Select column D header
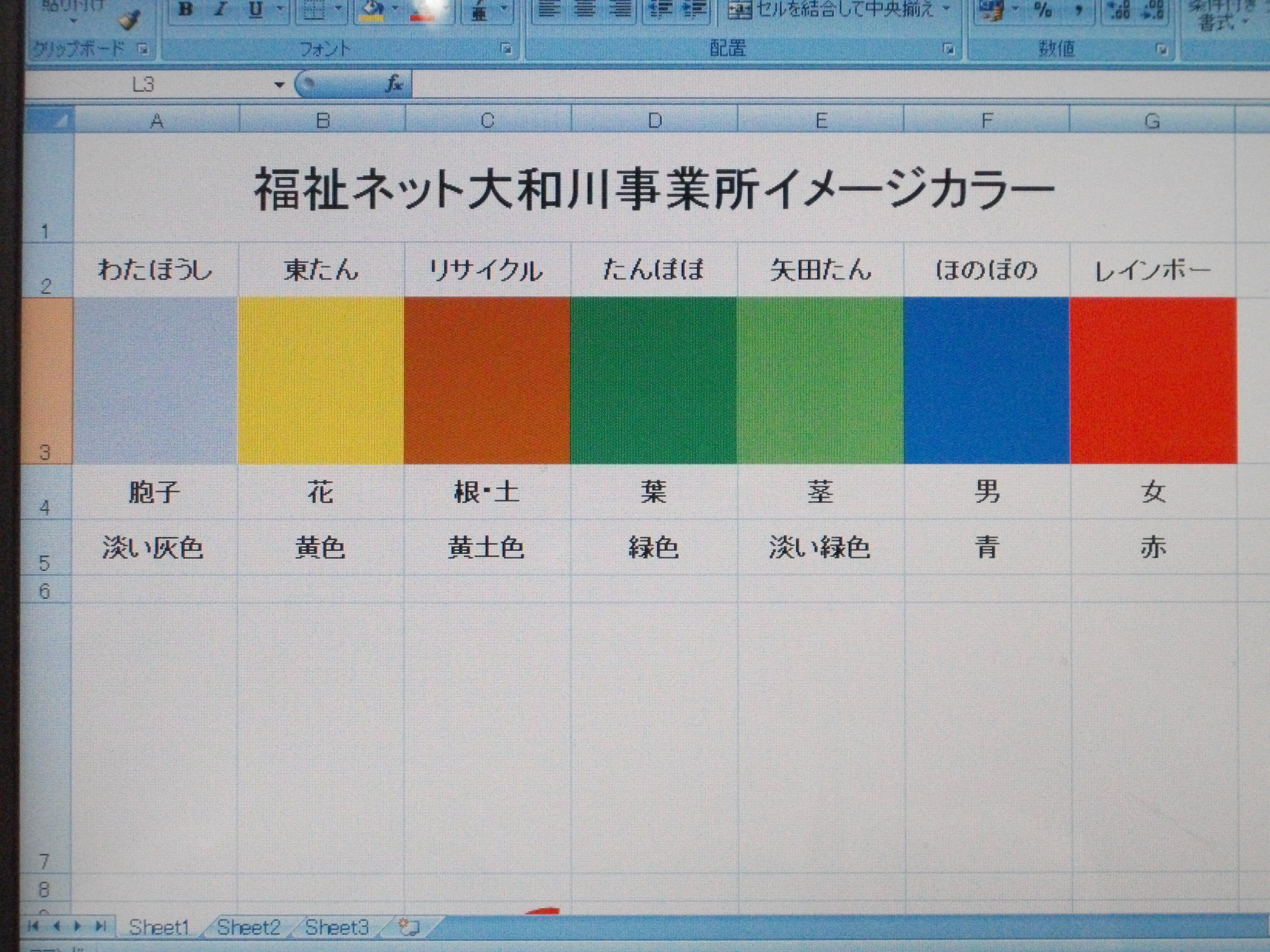The width and height of the screenshot is (1270, 952). point(654,121)
